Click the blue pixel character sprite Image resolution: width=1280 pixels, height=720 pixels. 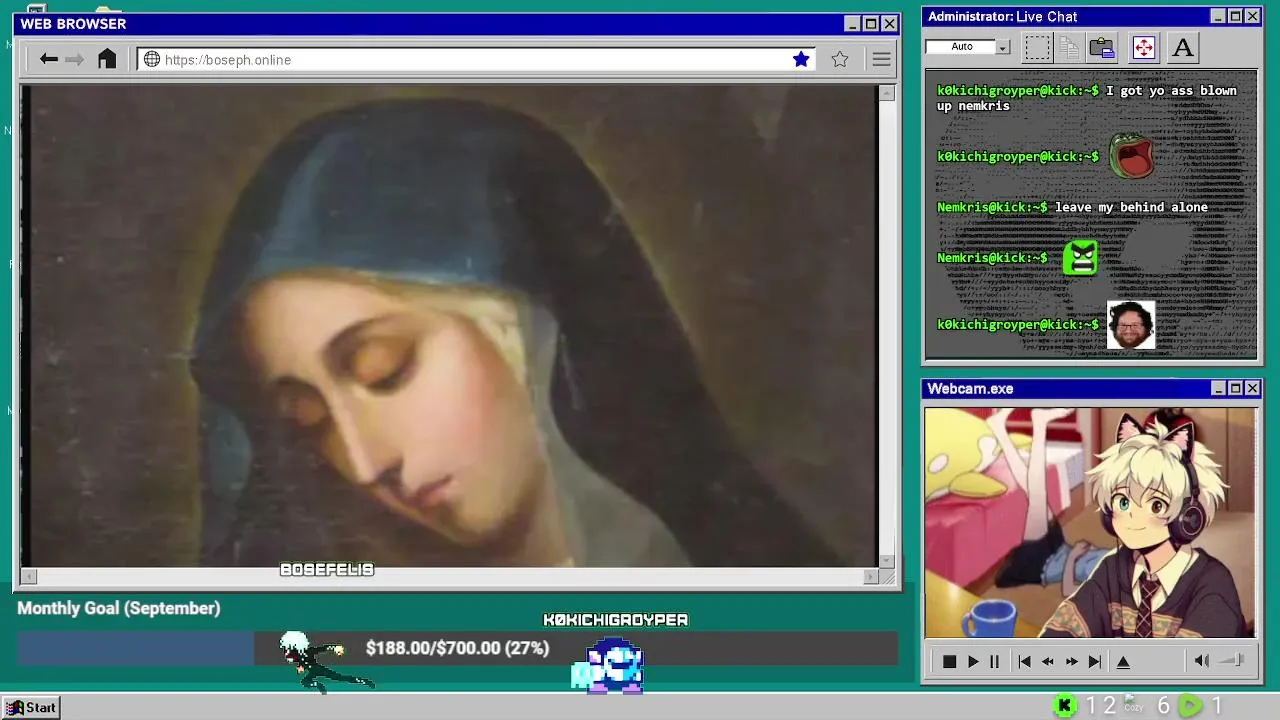click(609, 664)
